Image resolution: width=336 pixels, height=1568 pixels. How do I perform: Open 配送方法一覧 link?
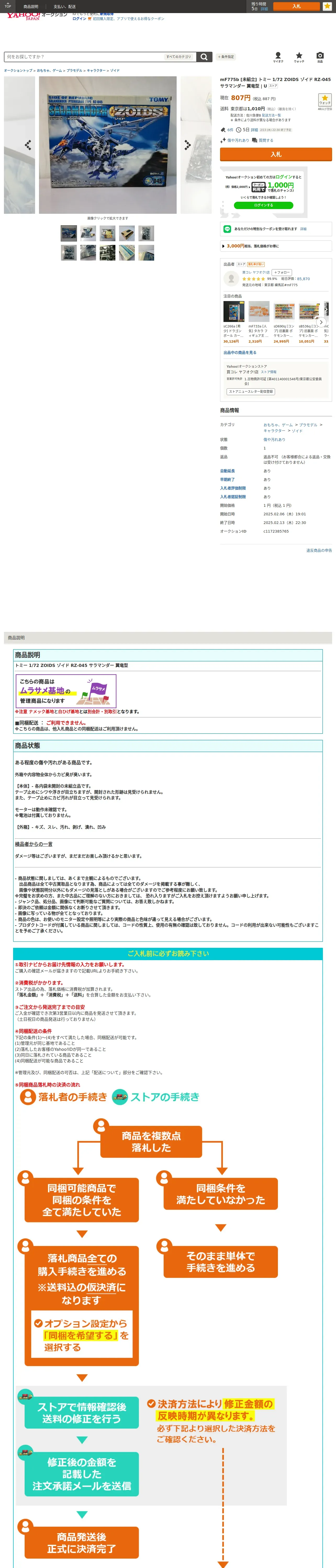[x=271, y=115]
